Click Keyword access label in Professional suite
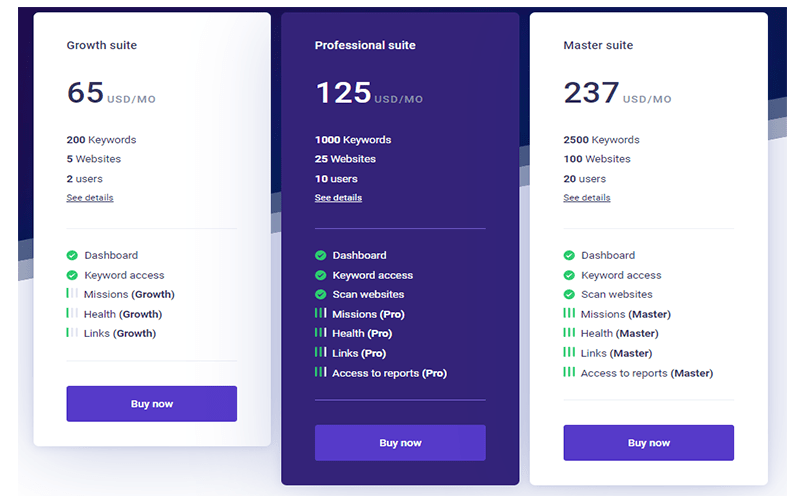The image size is (800, 500). point(373,275)
